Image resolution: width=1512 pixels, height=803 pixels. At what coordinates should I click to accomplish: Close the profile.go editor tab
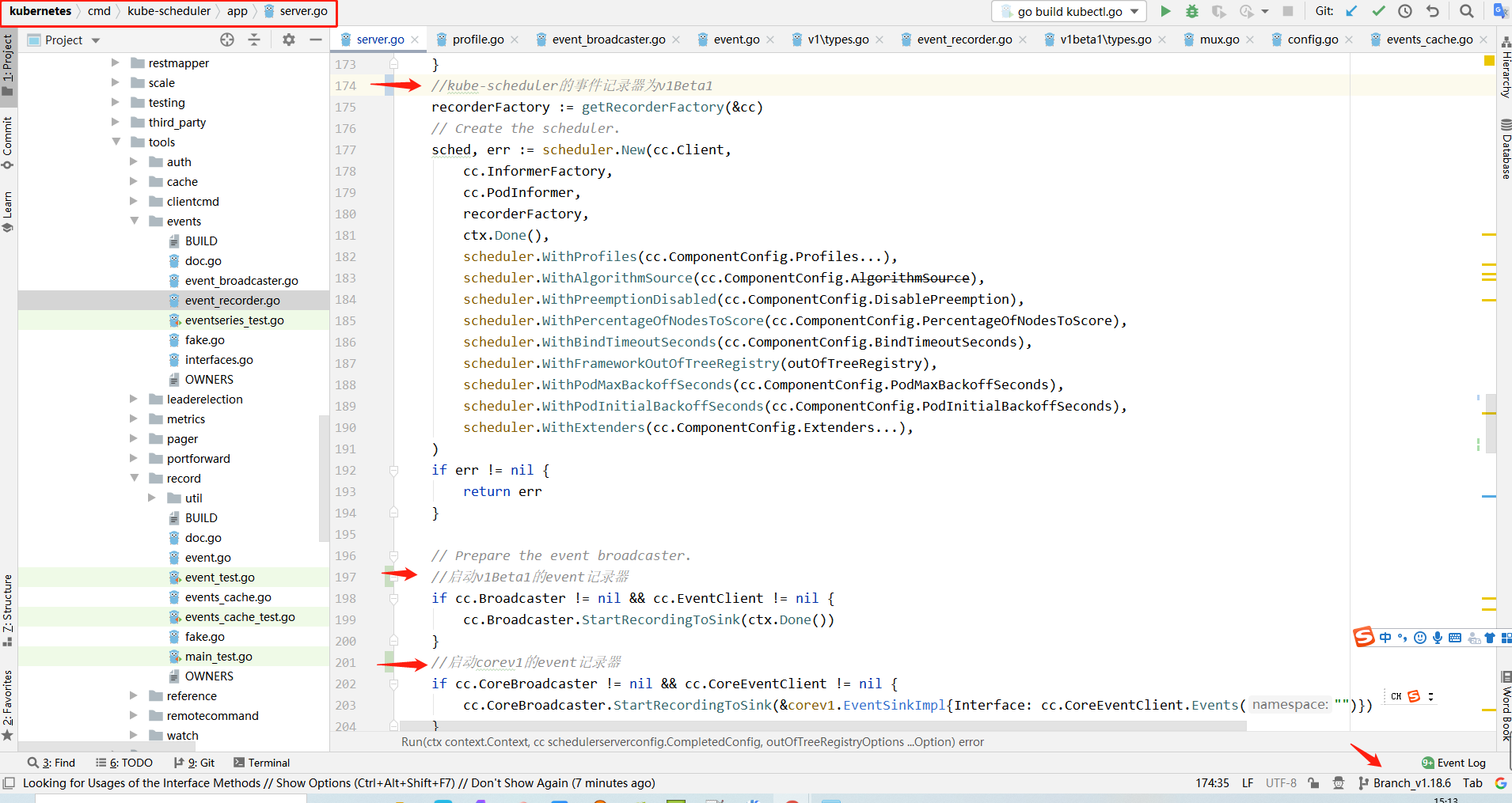click(515, 40)
